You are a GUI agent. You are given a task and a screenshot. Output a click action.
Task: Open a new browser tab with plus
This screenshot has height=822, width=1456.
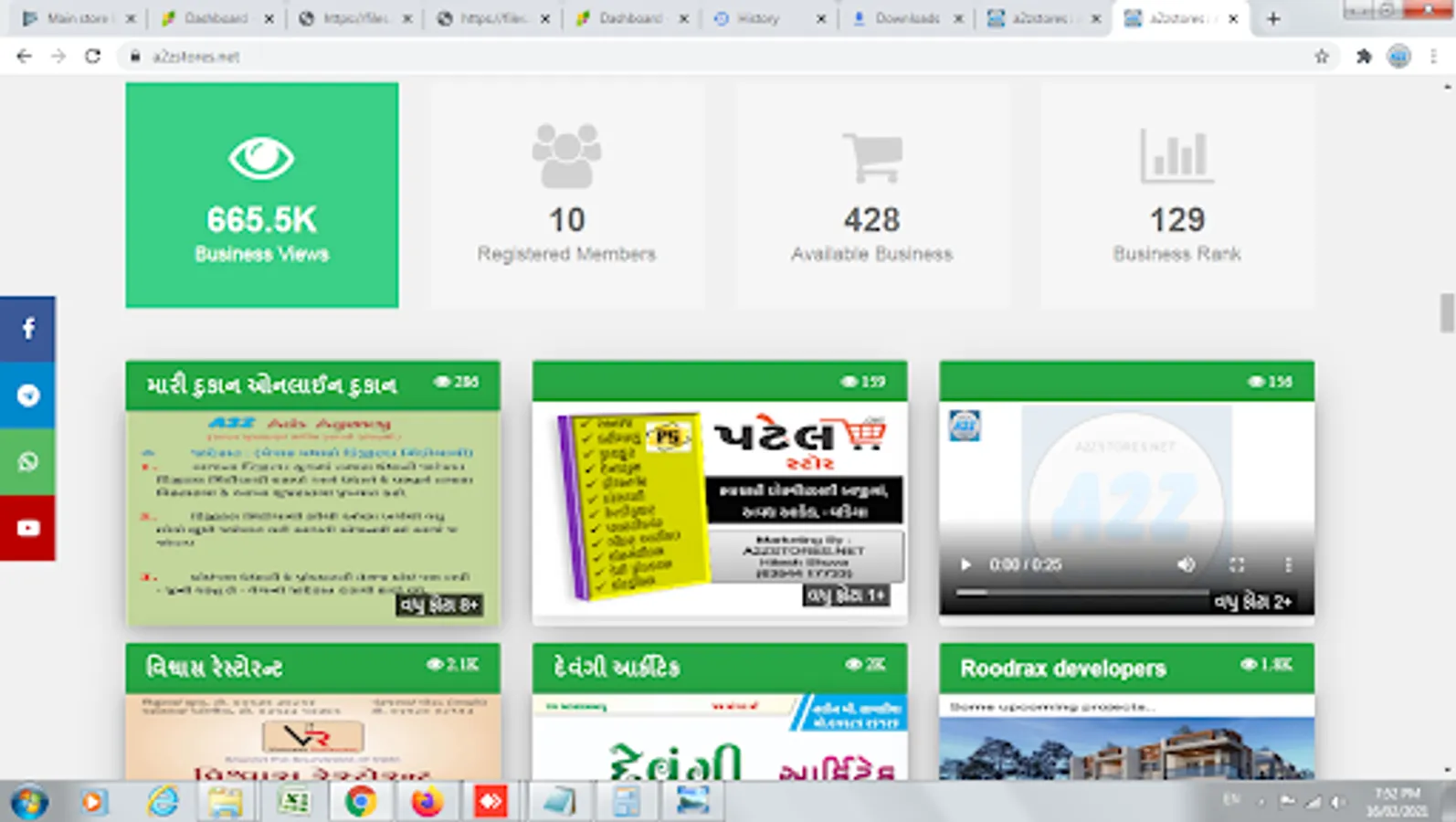(1273, 18)
